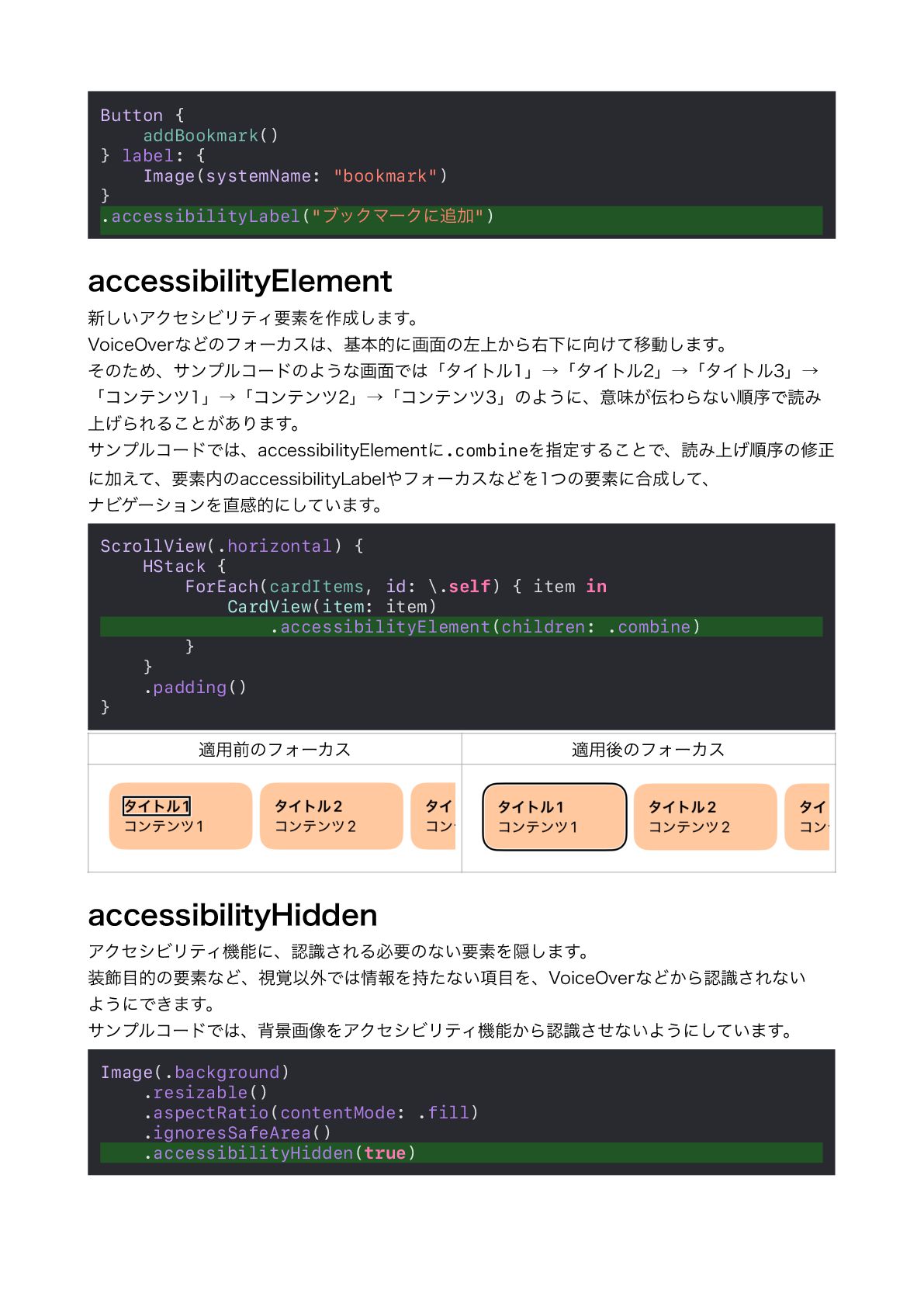Image resolution: width=924 pixels, height=1307 pixels.
Task: Click the CardView(item: item) code line
Action: click(x=332, y=607)
